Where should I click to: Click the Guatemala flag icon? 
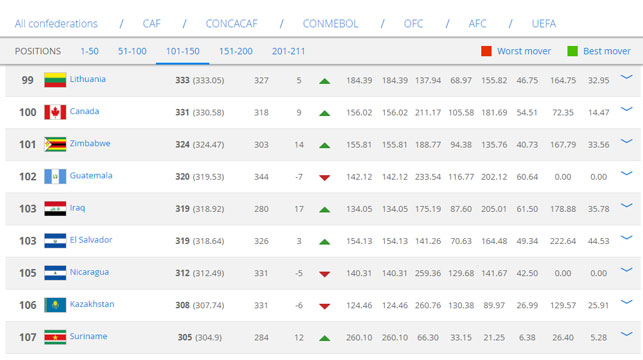[x=55, y=176]
